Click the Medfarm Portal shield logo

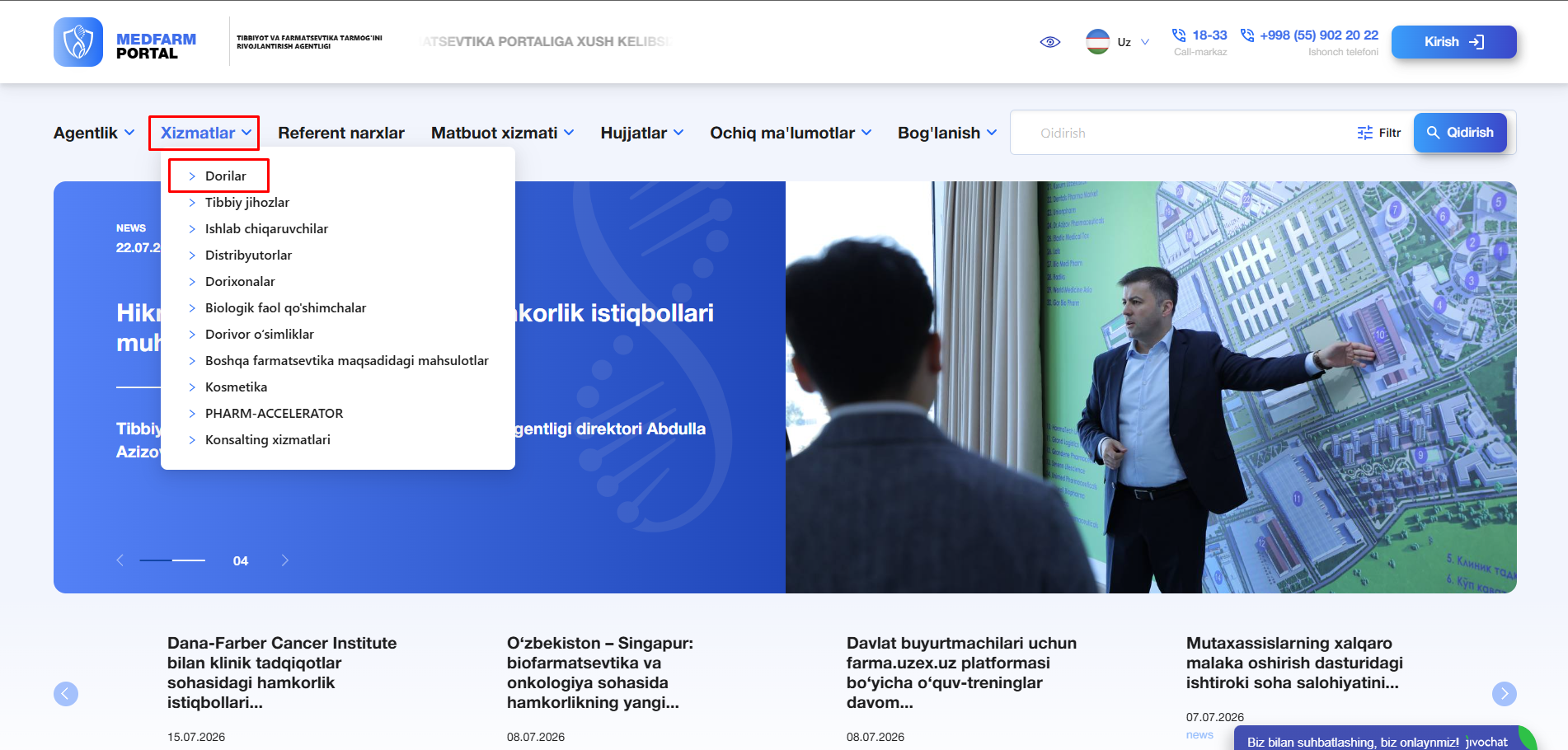(x=78, y=42)
